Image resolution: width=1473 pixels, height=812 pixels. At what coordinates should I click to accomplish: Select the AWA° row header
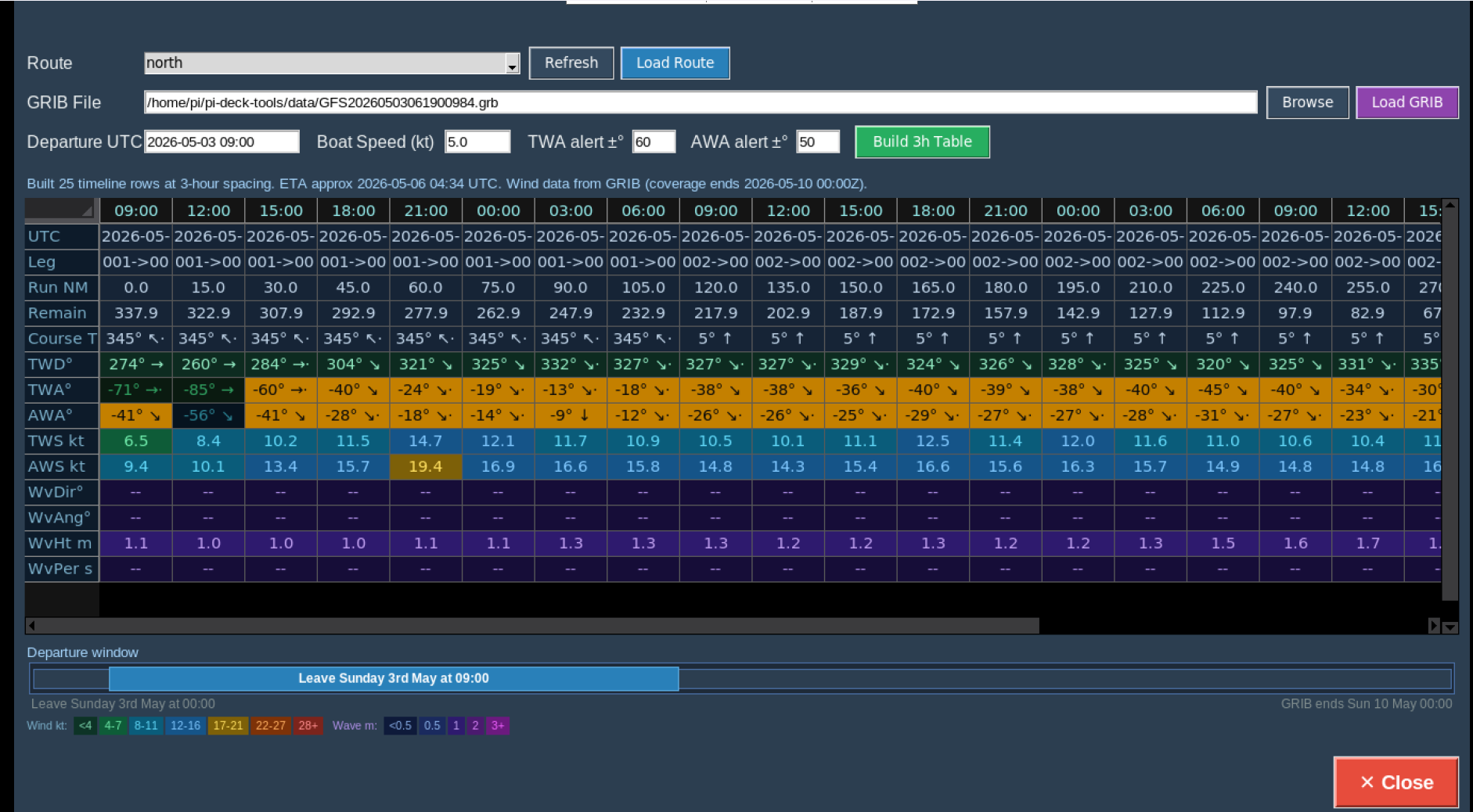(61, 415)
